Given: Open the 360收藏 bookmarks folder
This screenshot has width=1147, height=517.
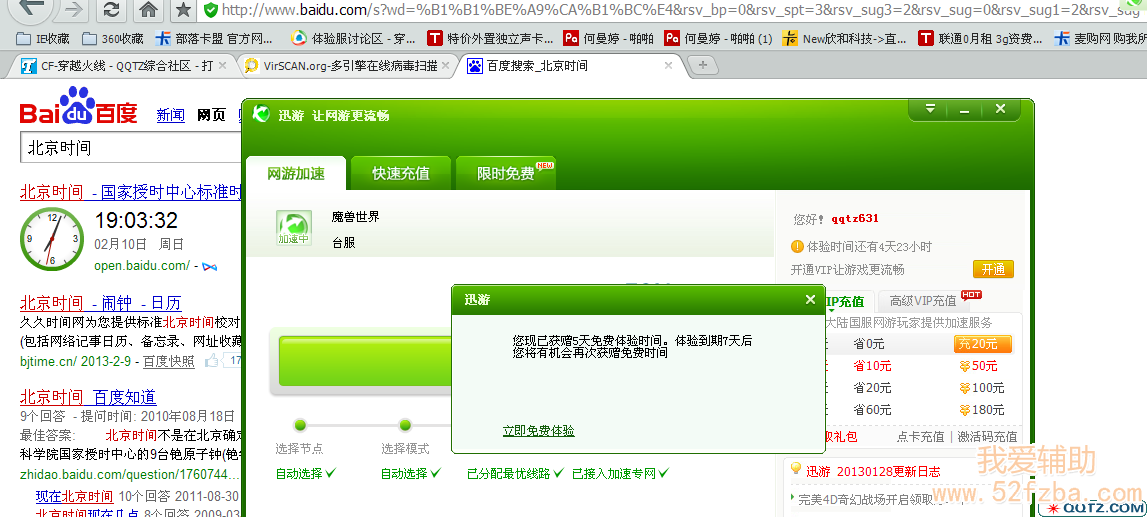Looking at the screenshot, I should 113,39.
